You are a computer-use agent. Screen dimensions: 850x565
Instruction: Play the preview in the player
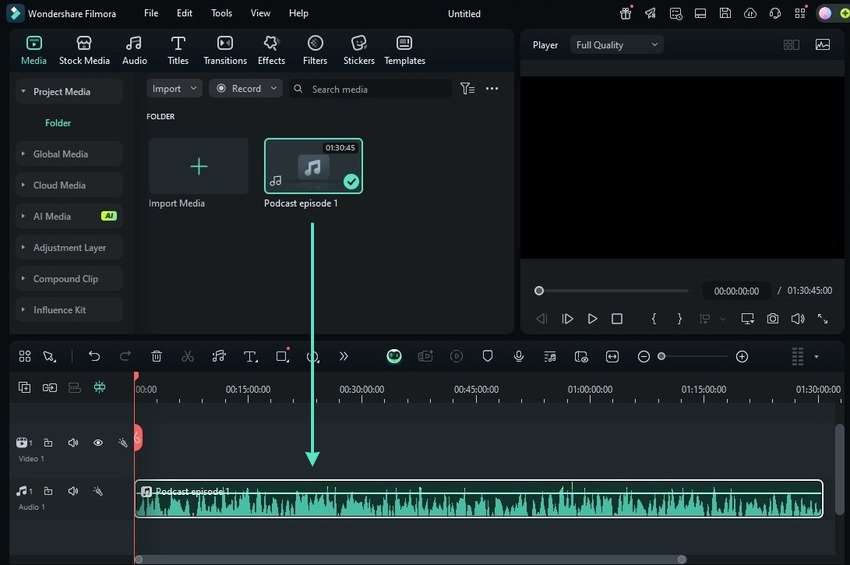pyautogui.click(x=592, y=319)
